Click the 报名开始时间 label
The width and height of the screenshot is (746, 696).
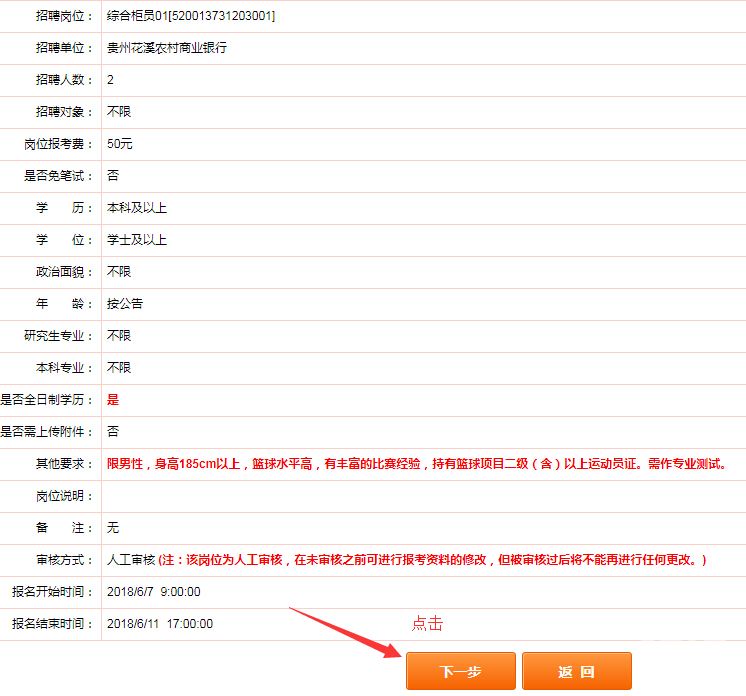[52, 591]
